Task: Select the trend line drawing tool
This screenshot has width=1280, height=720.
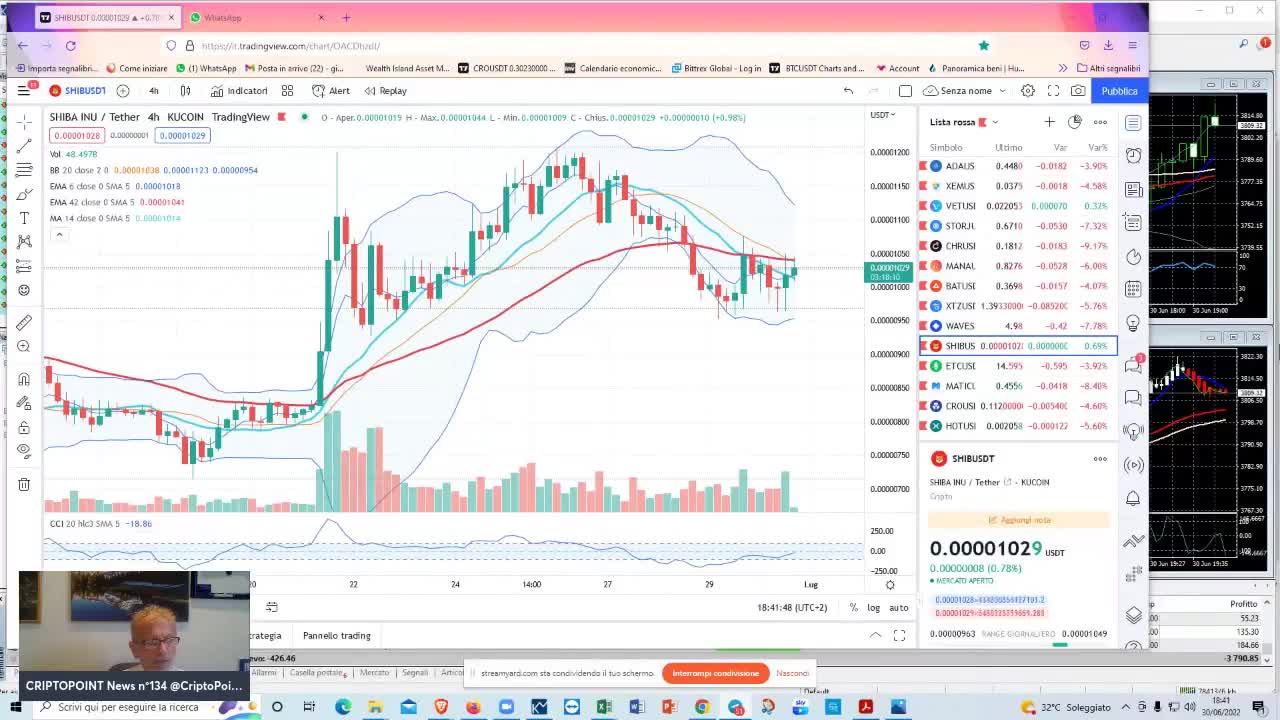Action: [24, 146]
